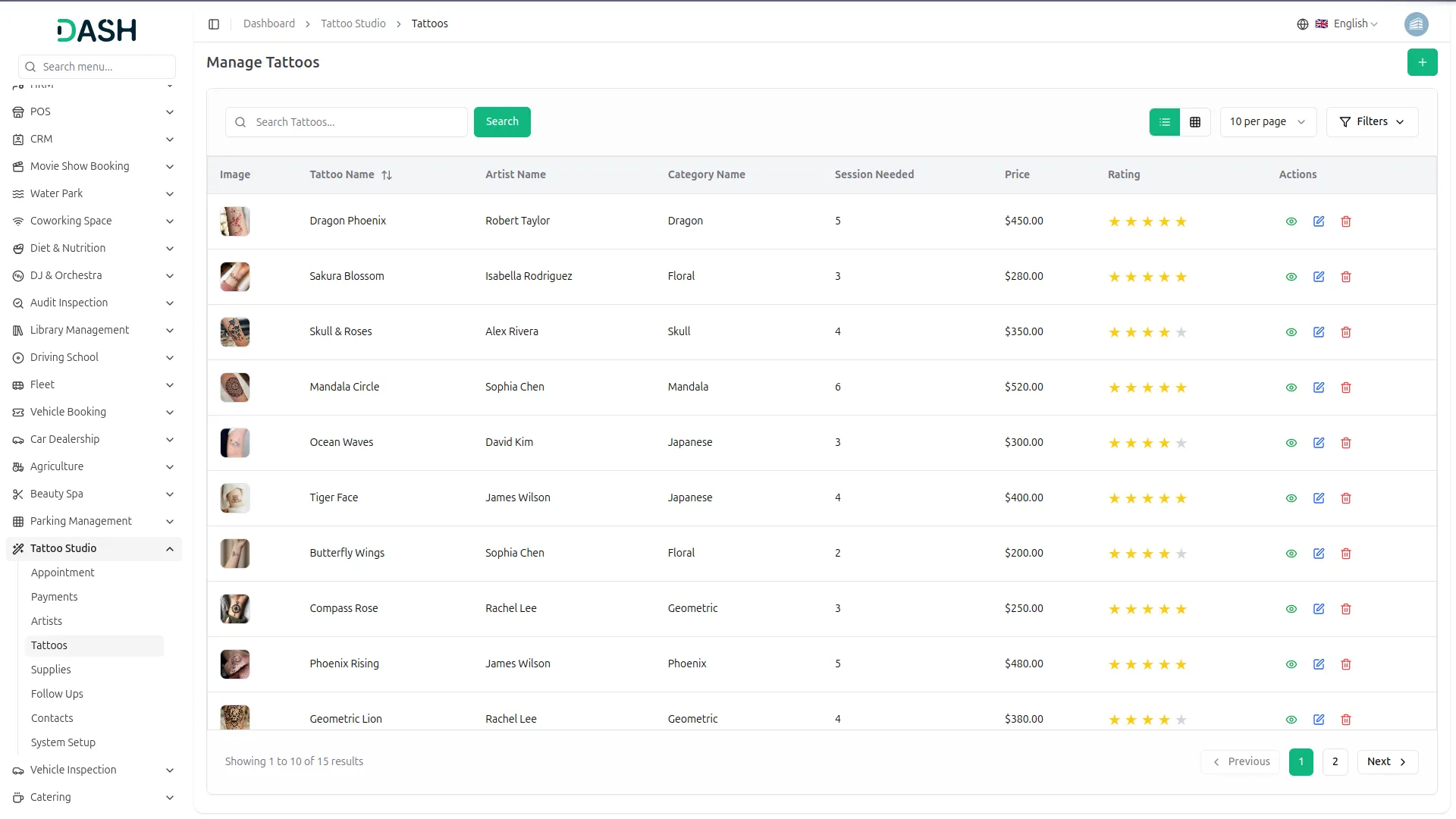Sort by Tattoo Name arrows
The height and width of the screenshot is (819, 1456).
click(387, 175)
